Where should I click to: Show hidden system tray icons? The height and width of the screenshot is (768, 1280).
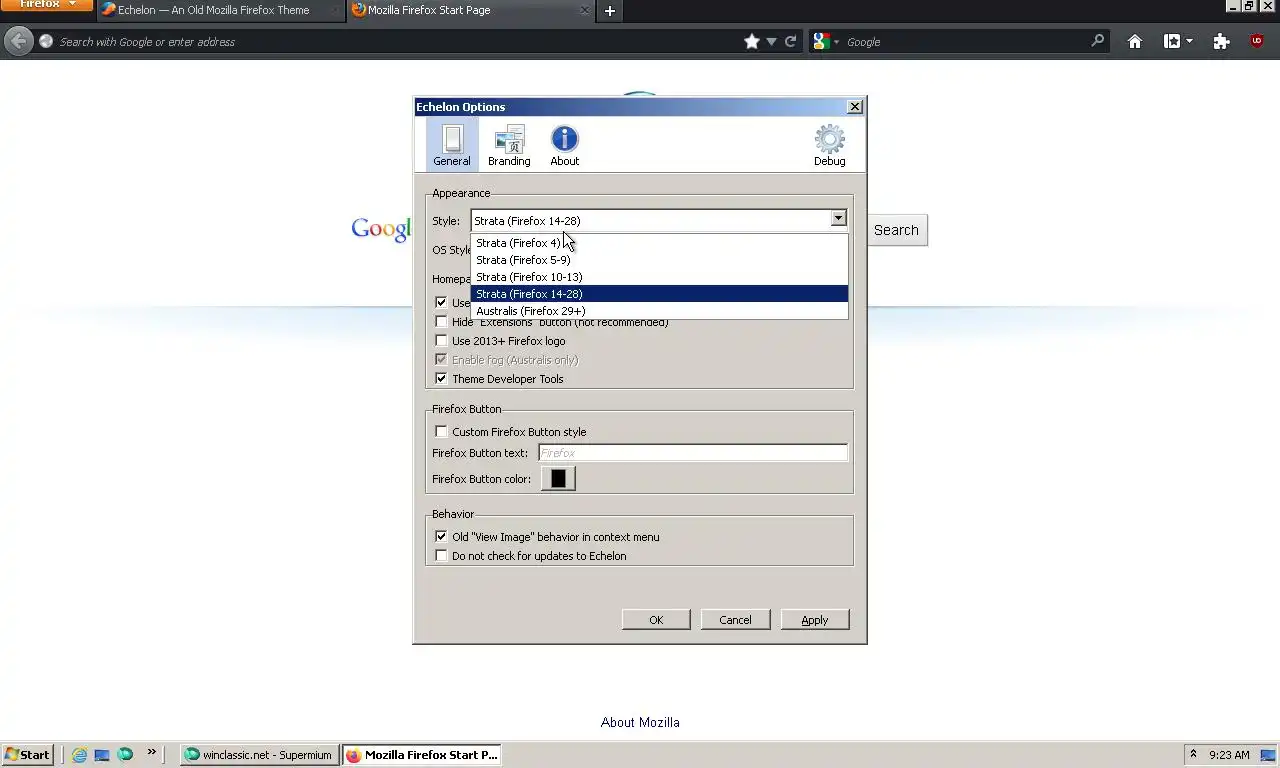[1193, 754]
